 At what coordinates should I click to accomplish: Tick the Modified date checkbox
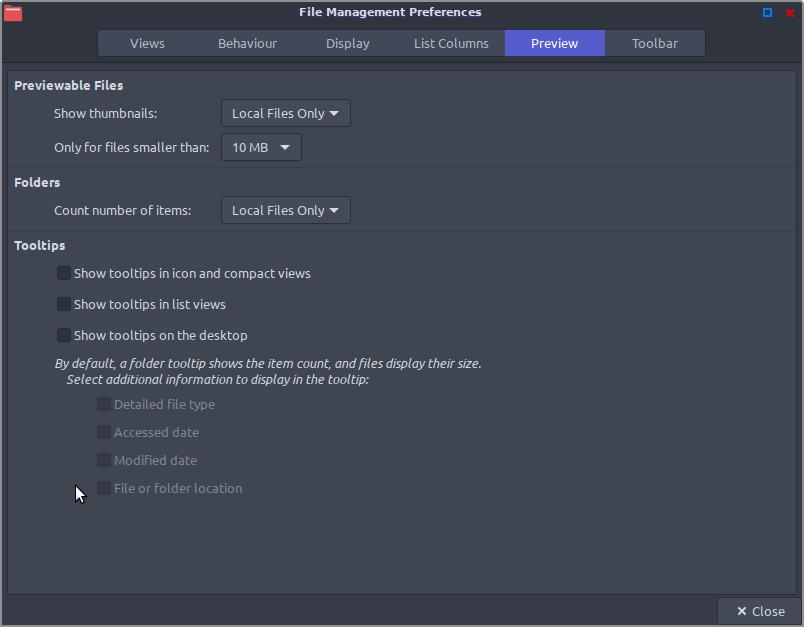(104, 460)
